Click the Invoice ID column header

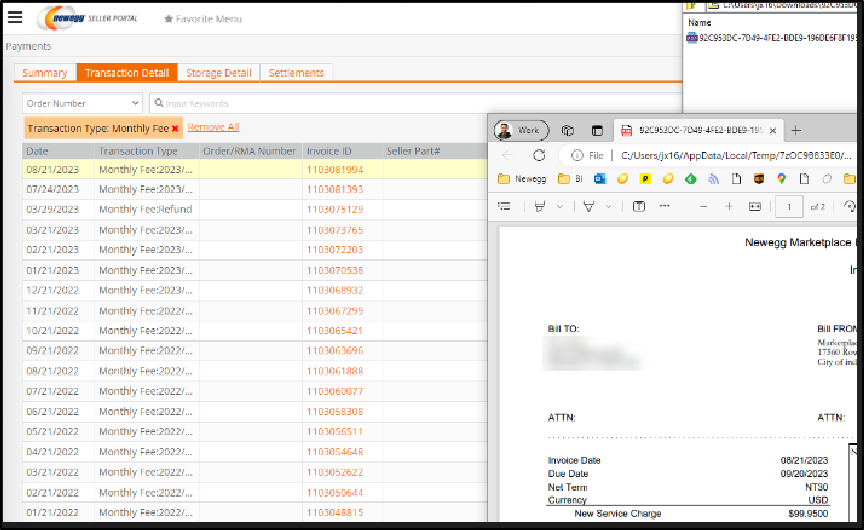pyautogui.click(x=329, y=151)
